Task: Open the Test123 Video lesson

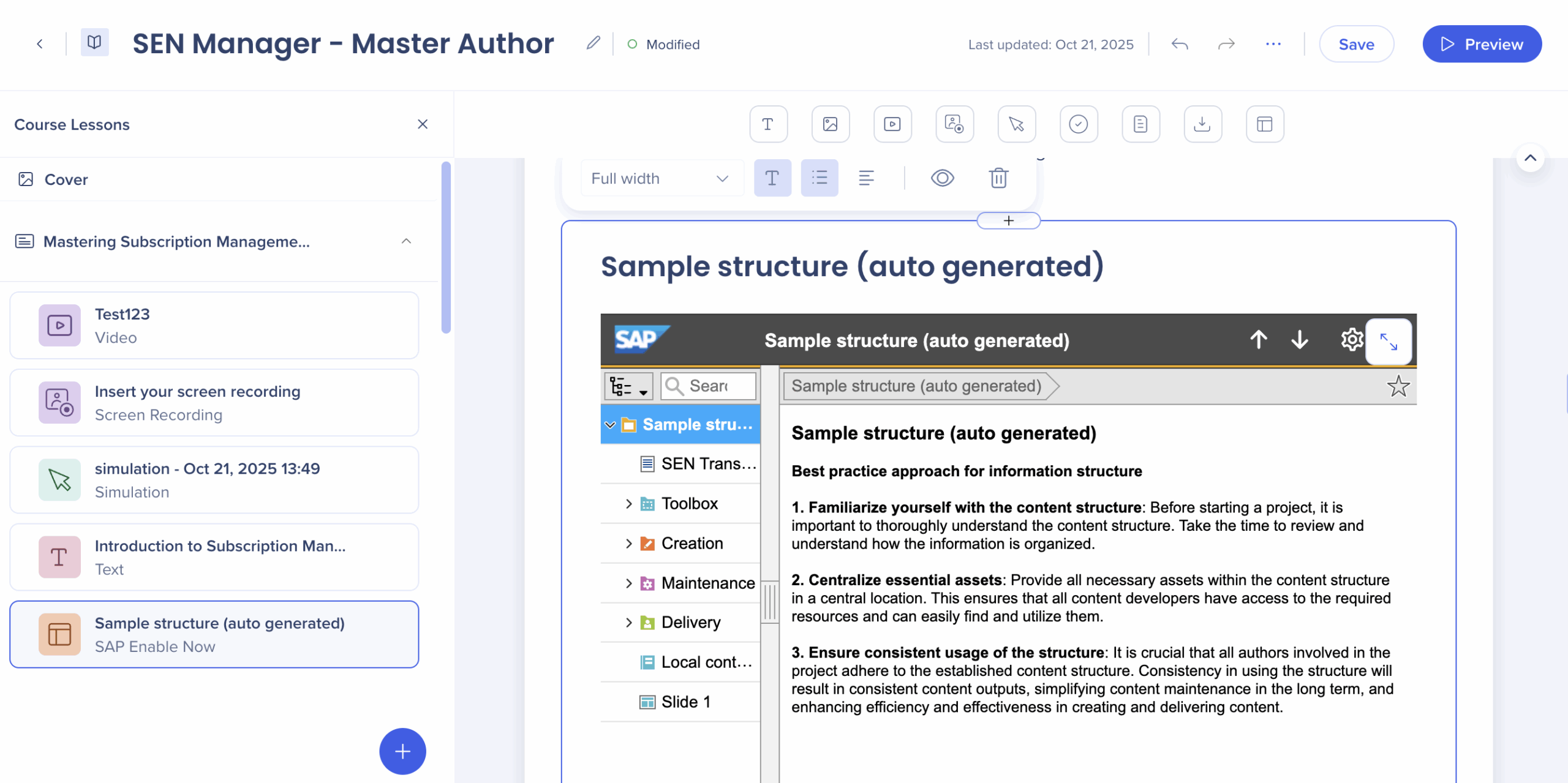Action: coord(214,326)
